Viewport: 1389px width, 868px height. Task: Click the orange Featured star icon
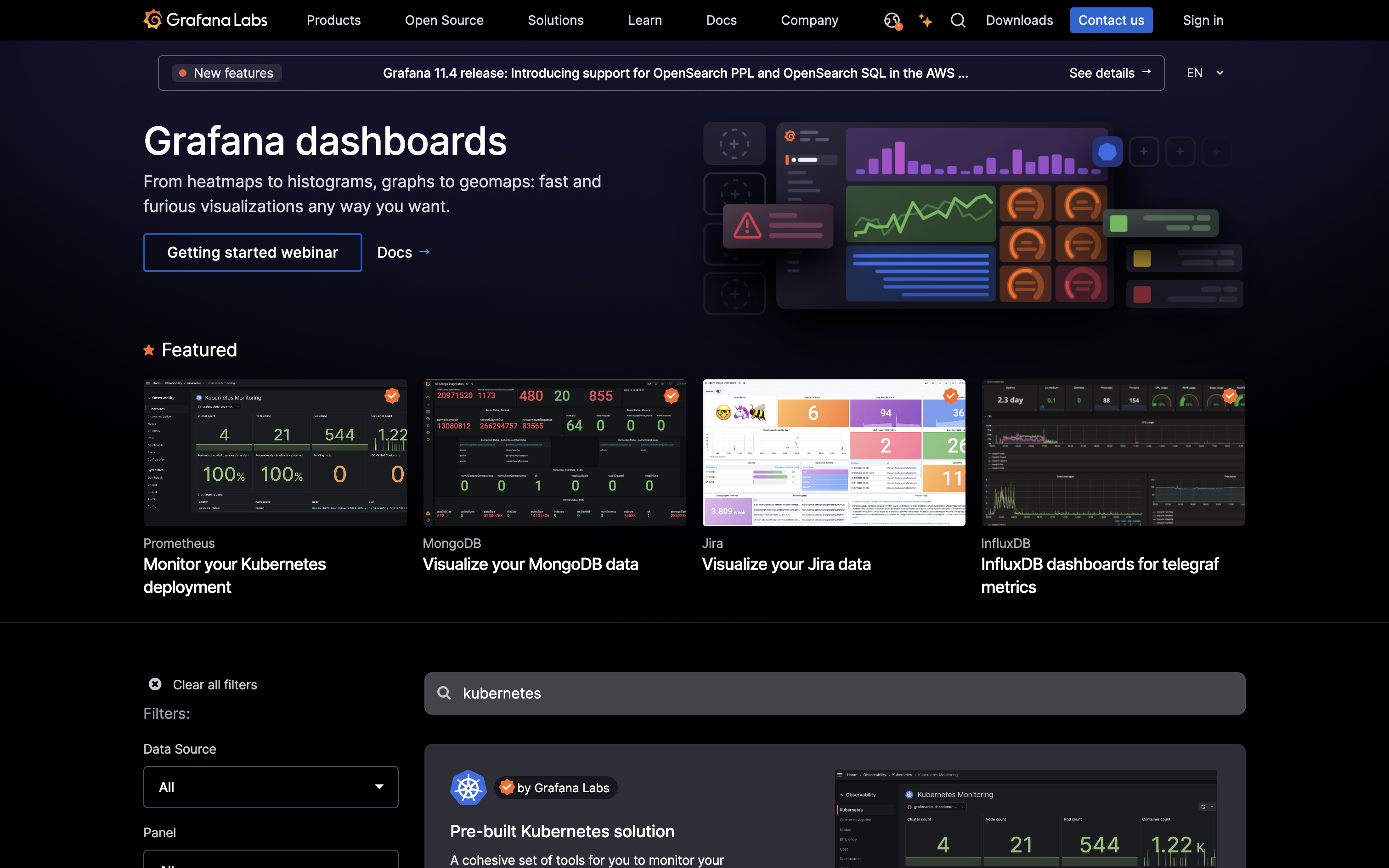click(x=149, y=349)
